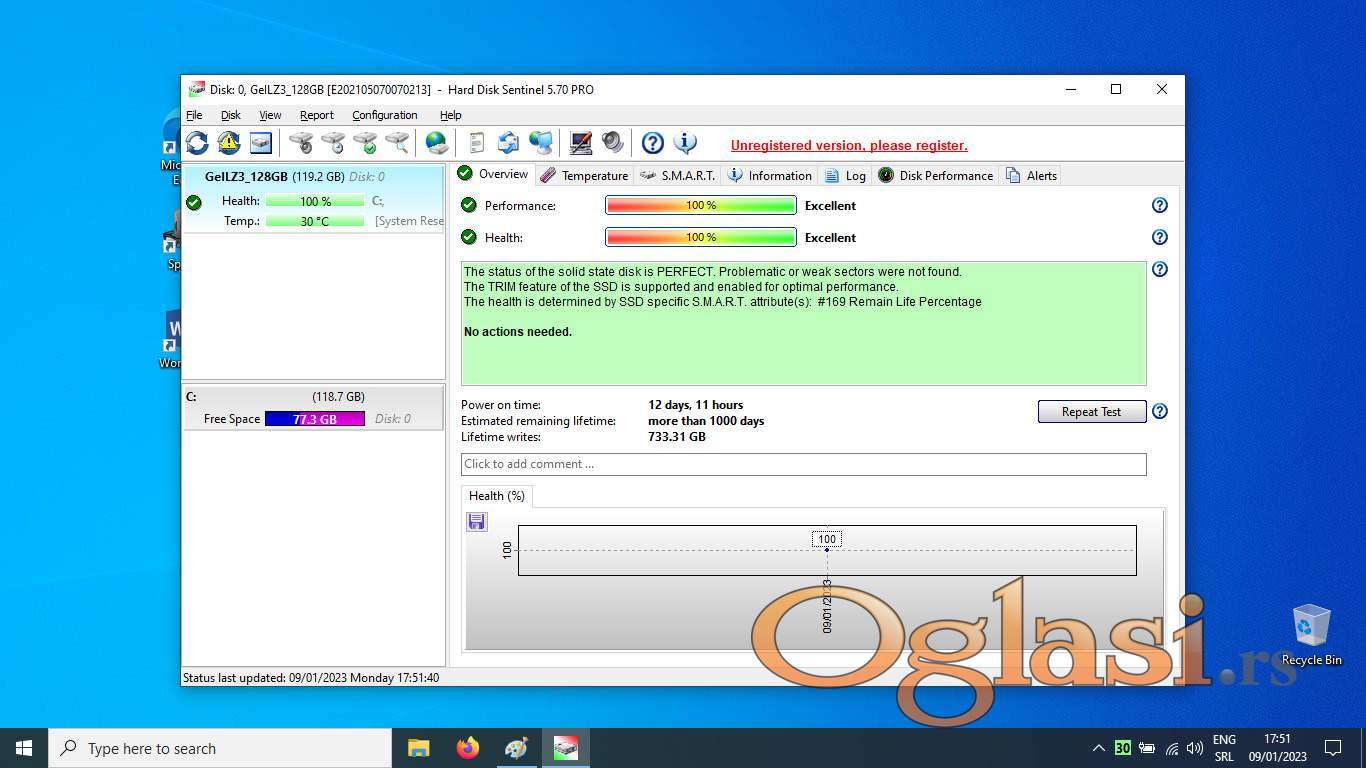
Task: Open Firefox from the Windows taskbar
Action: [x=467, y=748]
